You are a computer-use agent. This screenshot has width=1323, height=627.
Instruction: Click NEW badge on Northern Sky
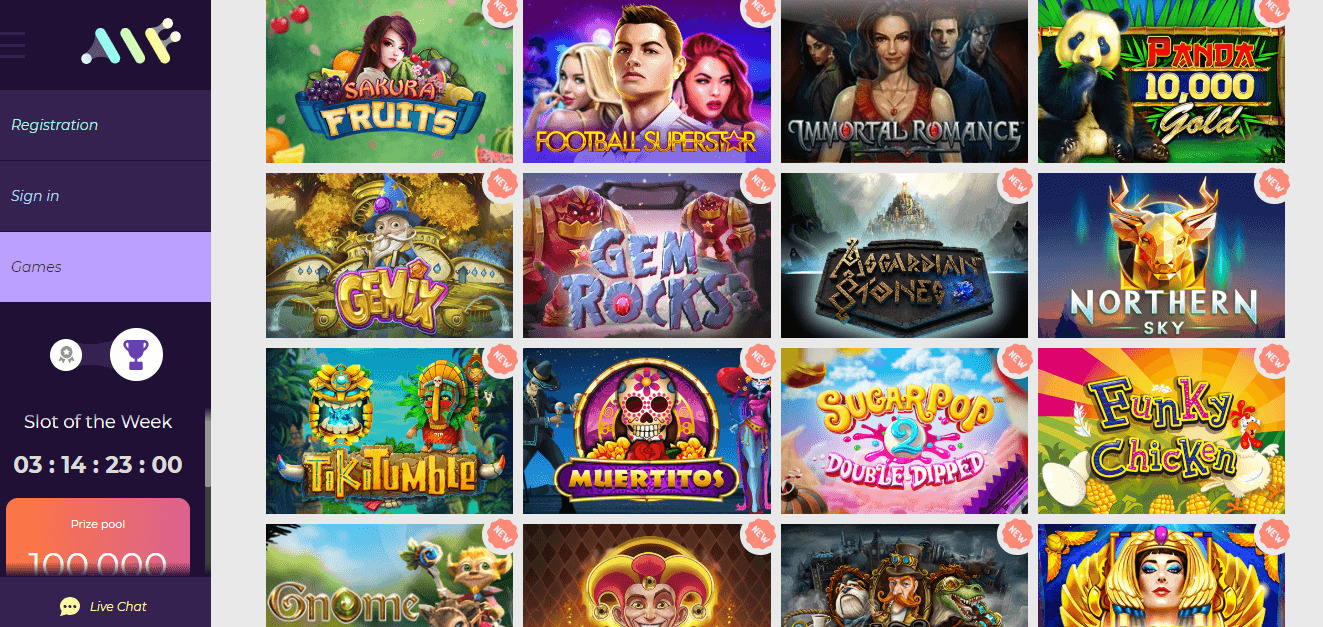(x=1273, y=185)
